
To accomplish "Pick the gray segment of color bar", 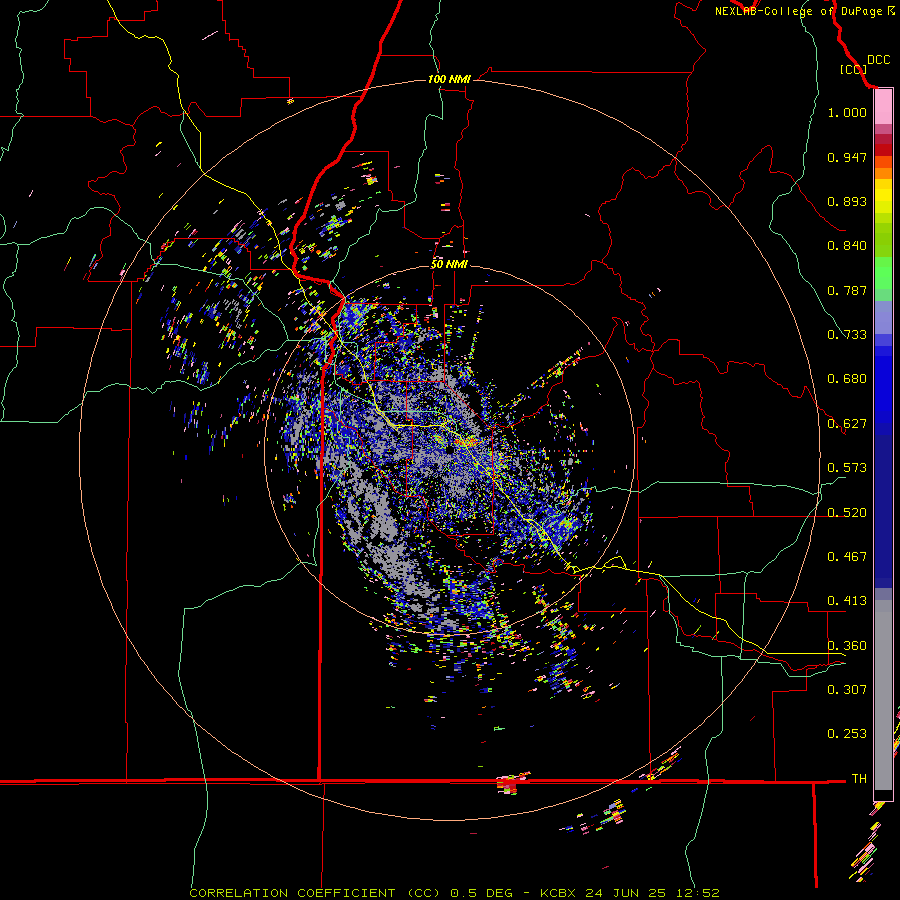I will tap(883, 695).
